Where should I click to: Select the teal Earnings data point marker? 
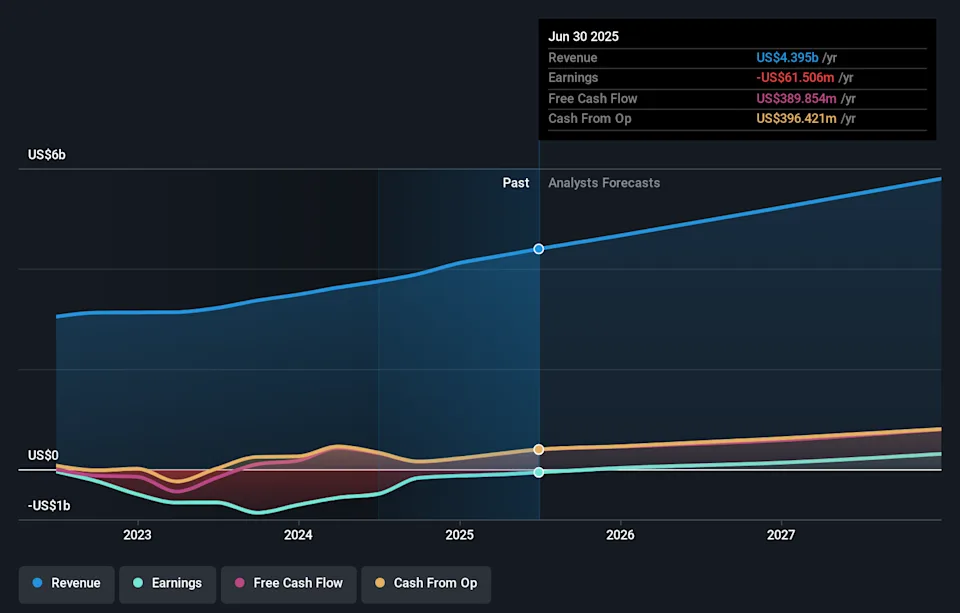[x=539, y=472]
